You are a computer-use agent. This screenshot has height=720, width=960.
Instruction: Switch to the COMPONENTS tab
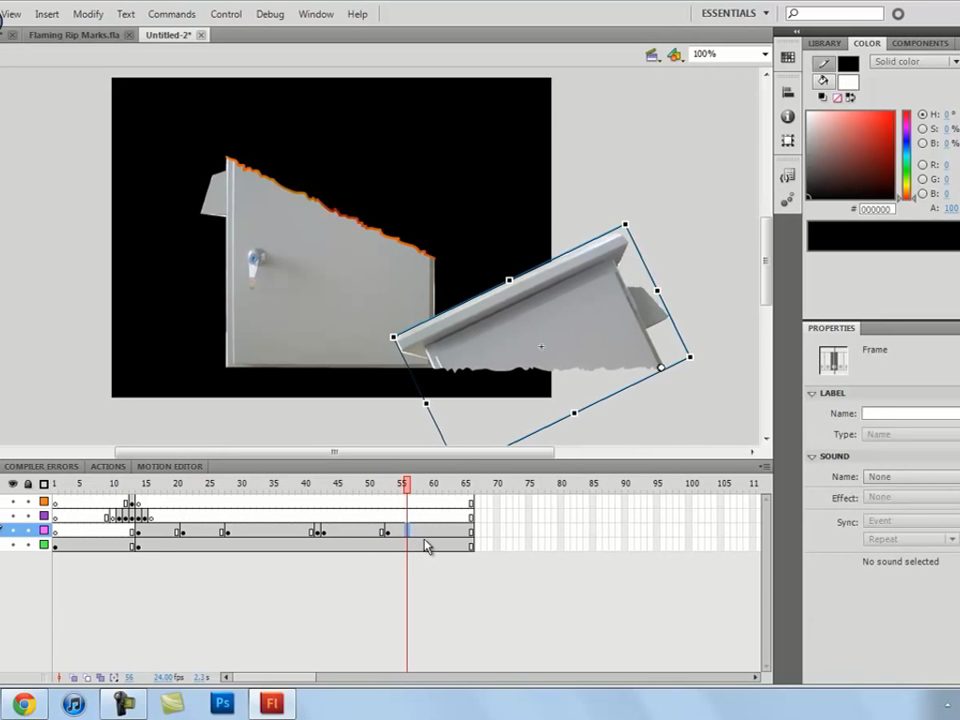pyautogui.click(x=920, y=43)
